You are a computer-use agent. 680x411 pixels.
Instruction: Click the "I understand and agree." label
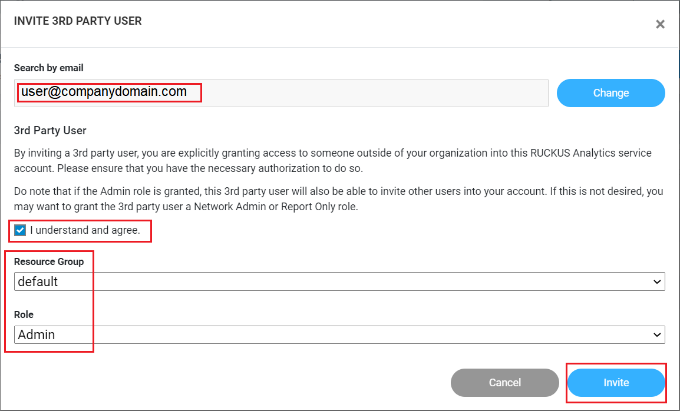tap(88, 230)
